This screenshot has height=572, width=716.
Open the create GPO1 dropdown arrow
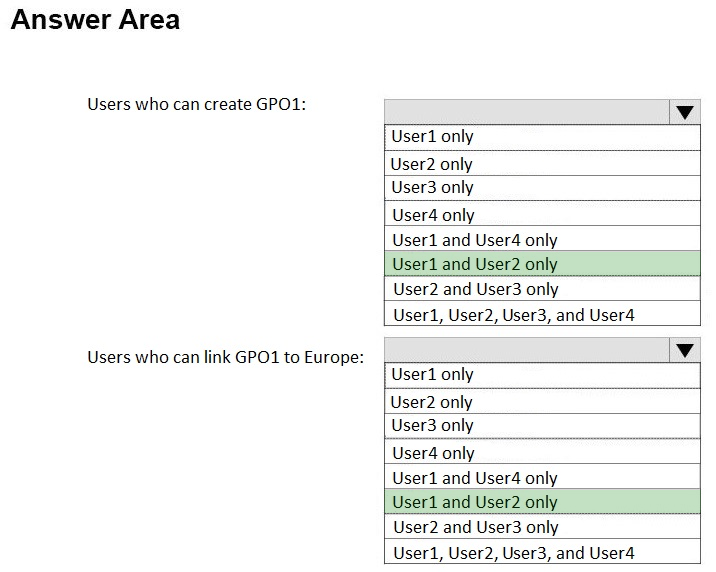[684, 112]
